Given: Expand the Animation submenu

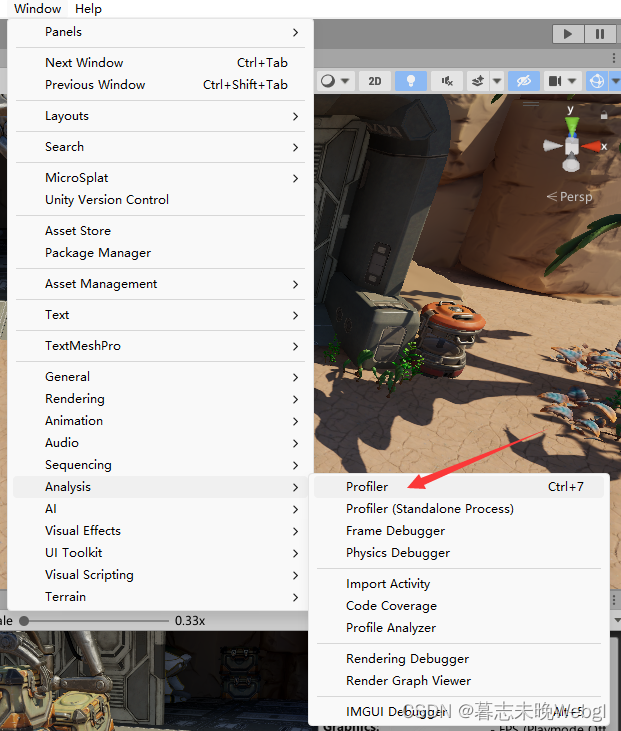Looking at the screenshot, I should pos(160,421).
